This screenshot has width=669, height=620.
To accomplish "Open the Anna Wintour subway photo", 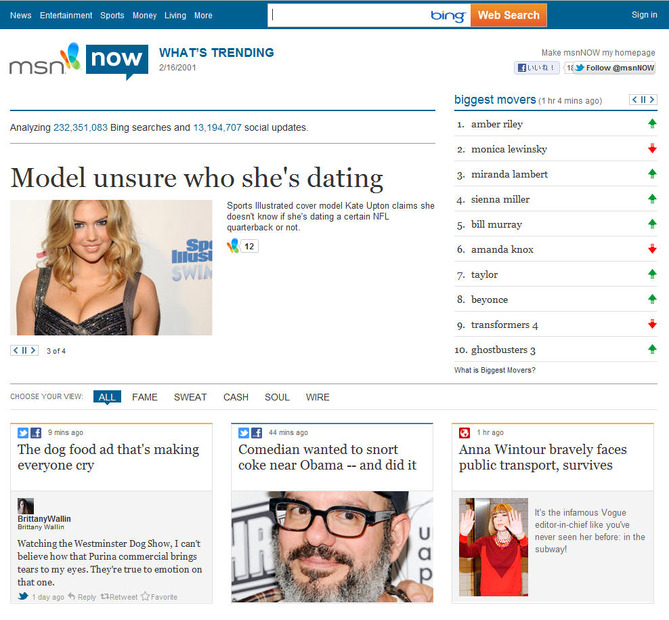I will 493,547.
